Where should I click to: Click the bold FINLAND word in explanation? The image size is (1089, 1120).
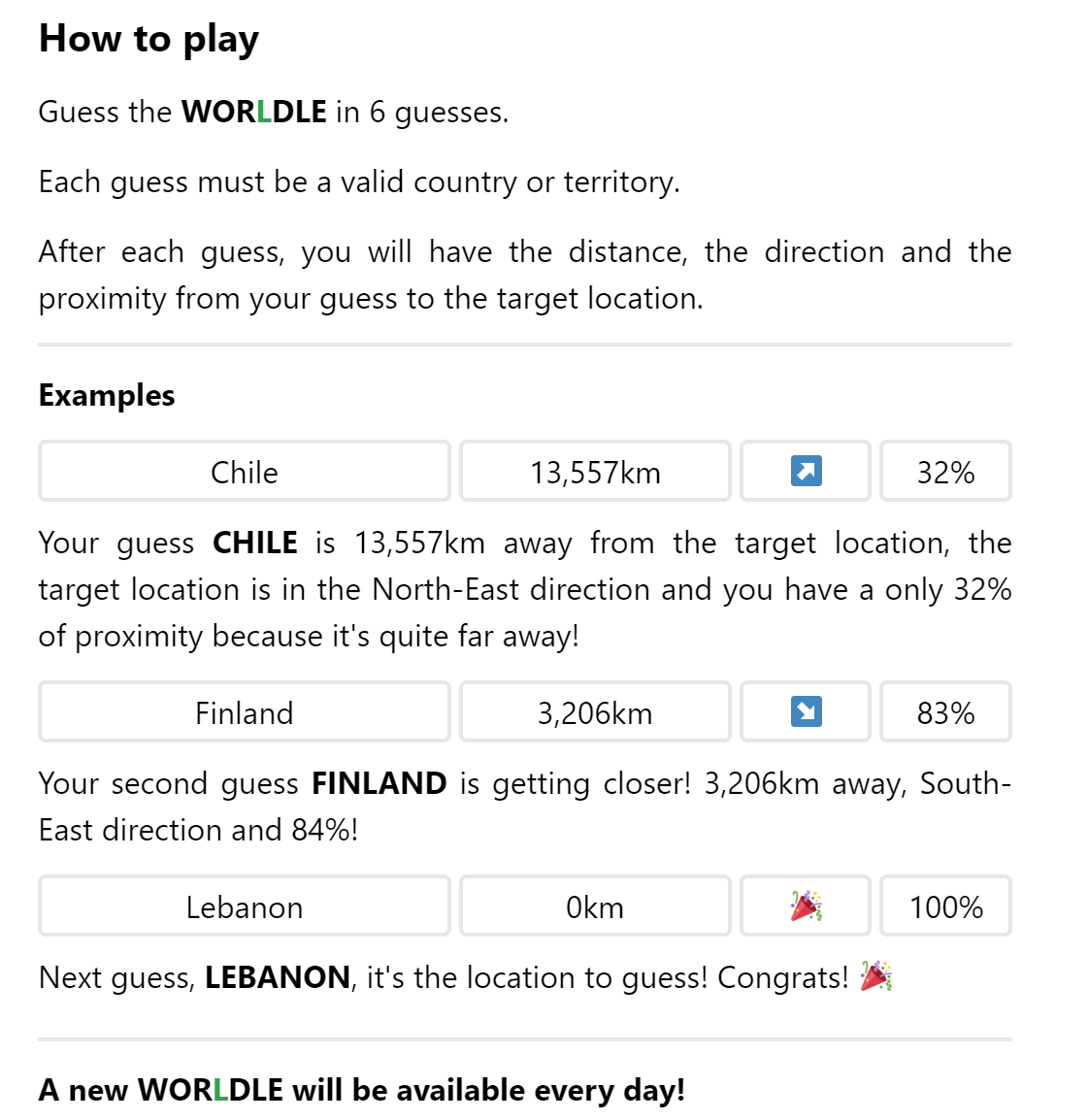tap(379, 783)
